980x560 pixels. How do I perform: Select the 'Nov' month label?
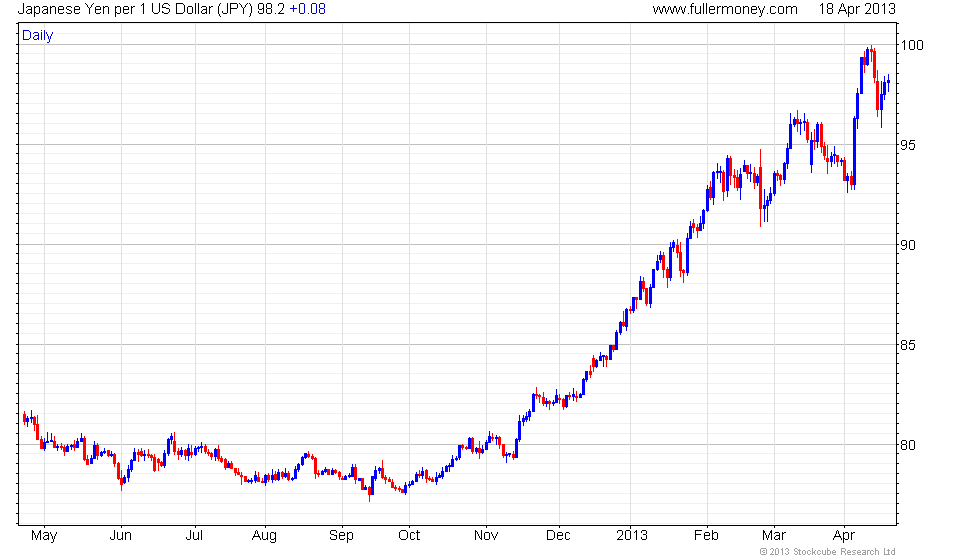coord(486,536)
